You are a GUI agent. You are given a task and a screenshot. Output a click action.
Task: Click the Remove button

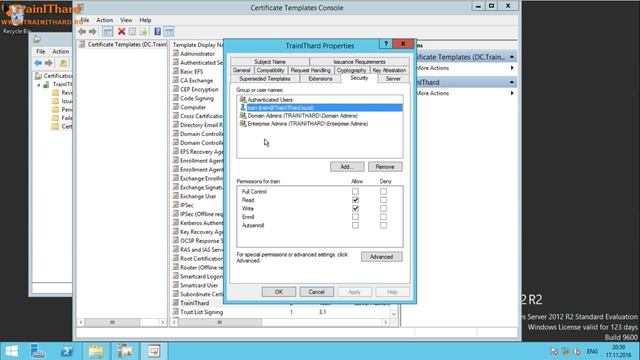(385, 167)
